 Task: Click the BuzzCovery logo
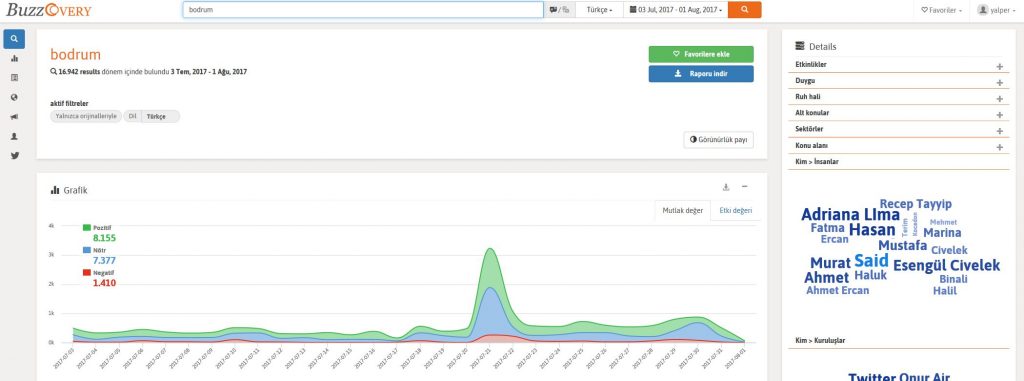(x=48, y=10)
